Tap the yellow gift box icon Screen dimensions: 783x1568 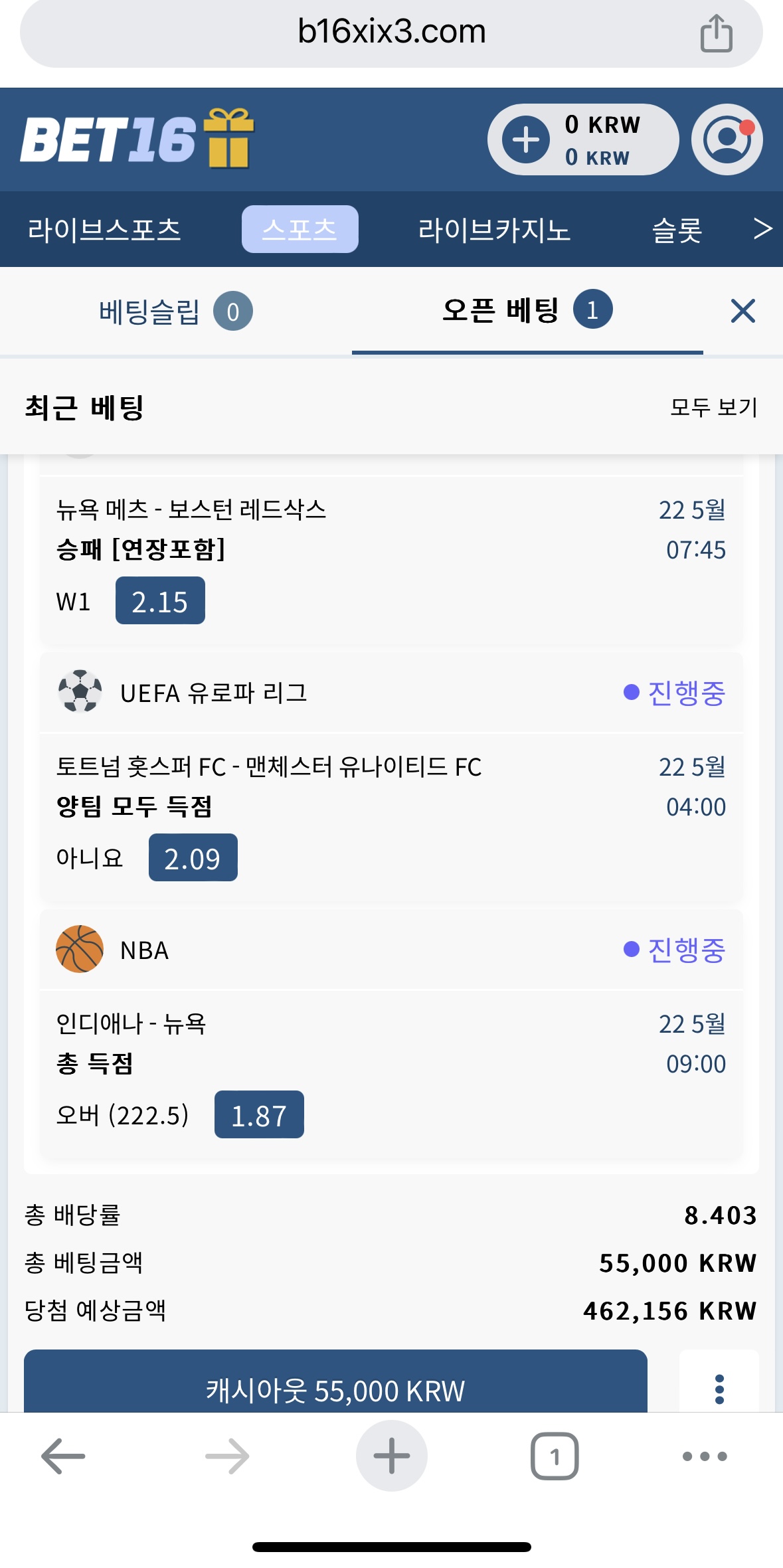point(228,138)
